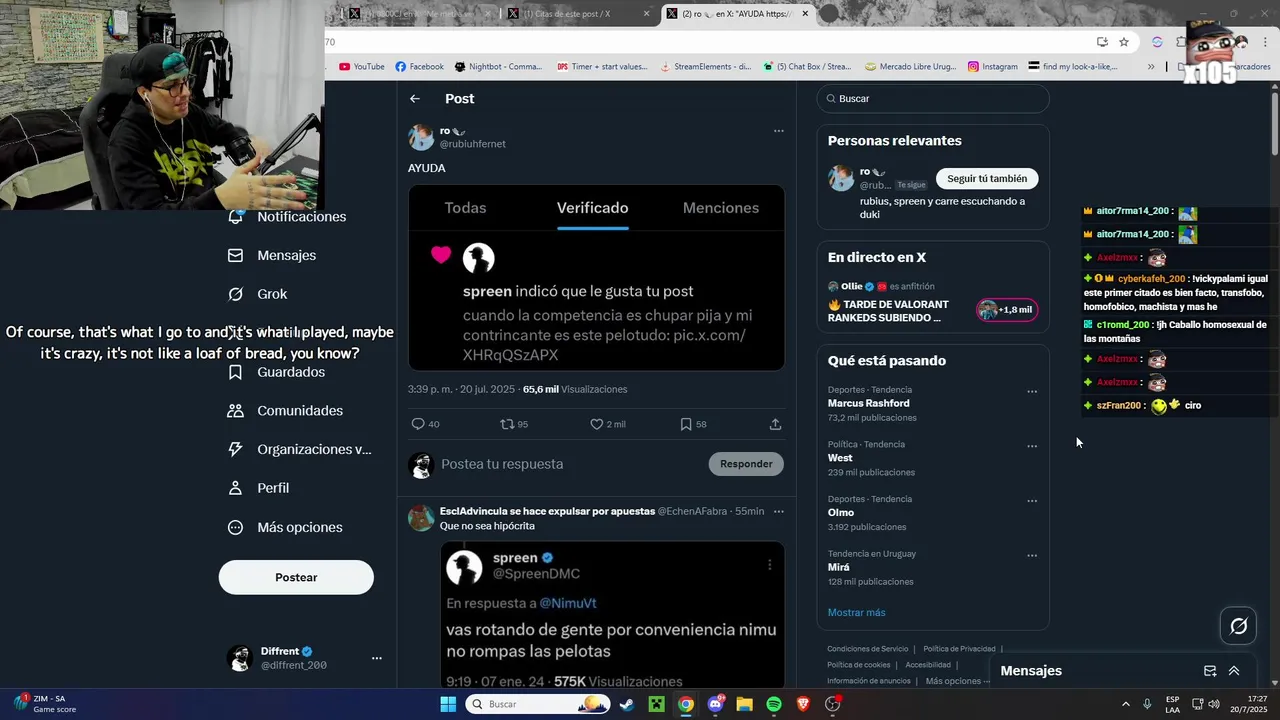Click the Postear button
Screen dimensions: 1280x720
(x=296, y=577)
